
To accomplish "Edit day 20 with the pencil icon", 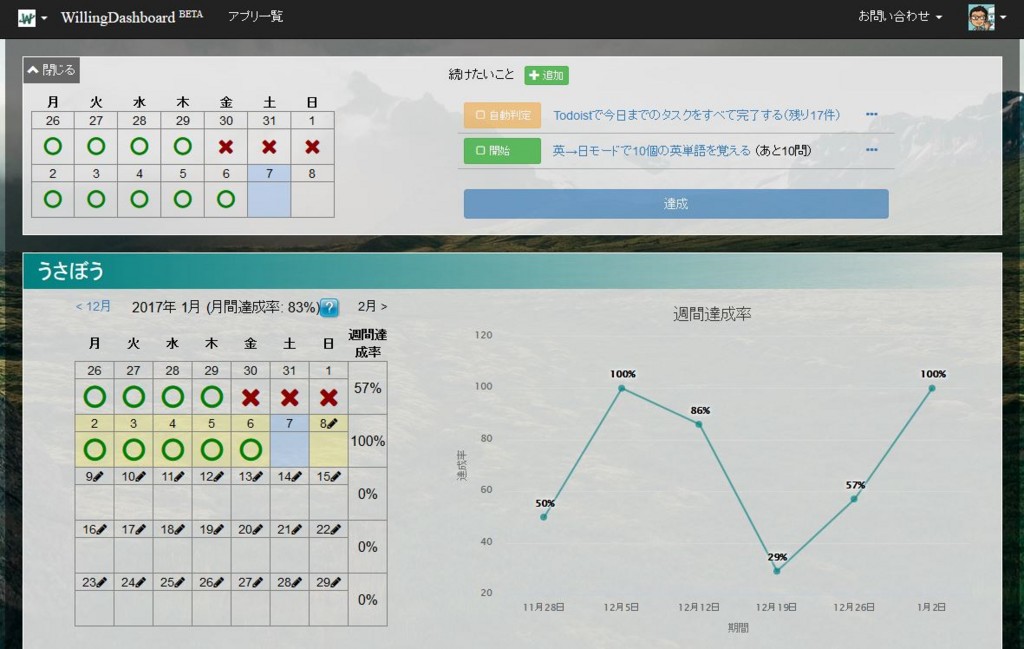I will (x=257, y=530).
